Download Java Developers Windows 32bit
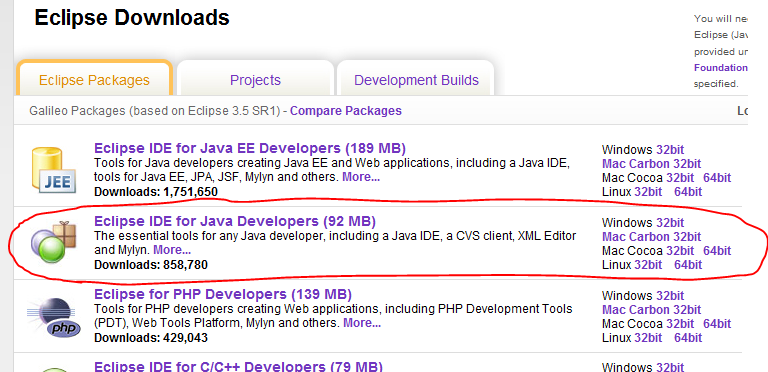 tap(670, 223)
